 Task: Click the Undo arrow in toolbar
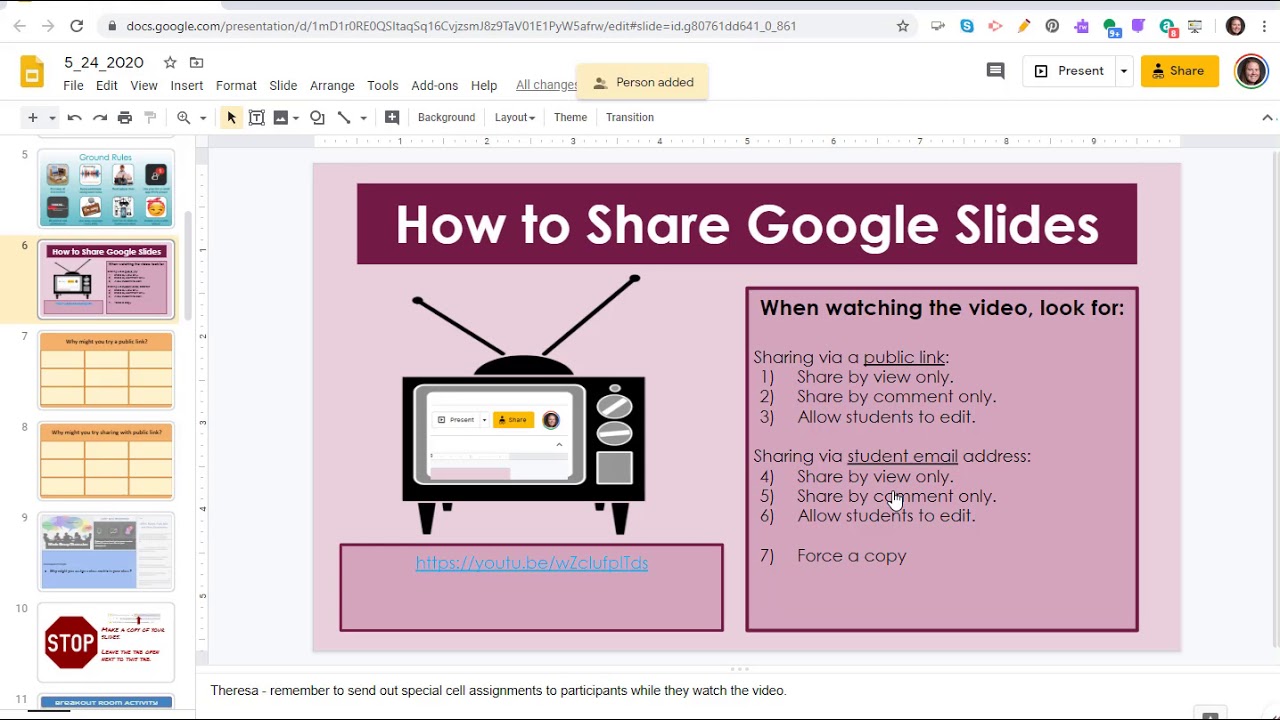(74, 117)
